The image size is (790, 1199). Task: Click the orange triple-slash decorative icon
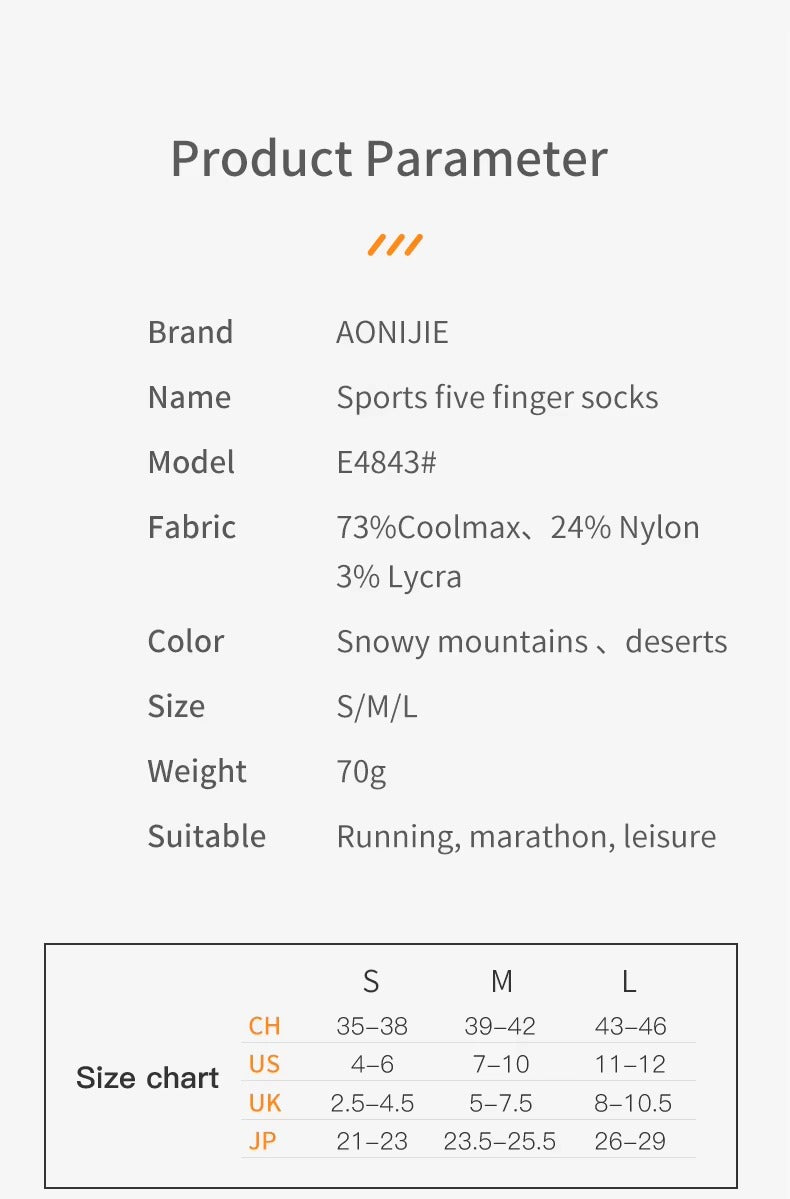[395, 245]
